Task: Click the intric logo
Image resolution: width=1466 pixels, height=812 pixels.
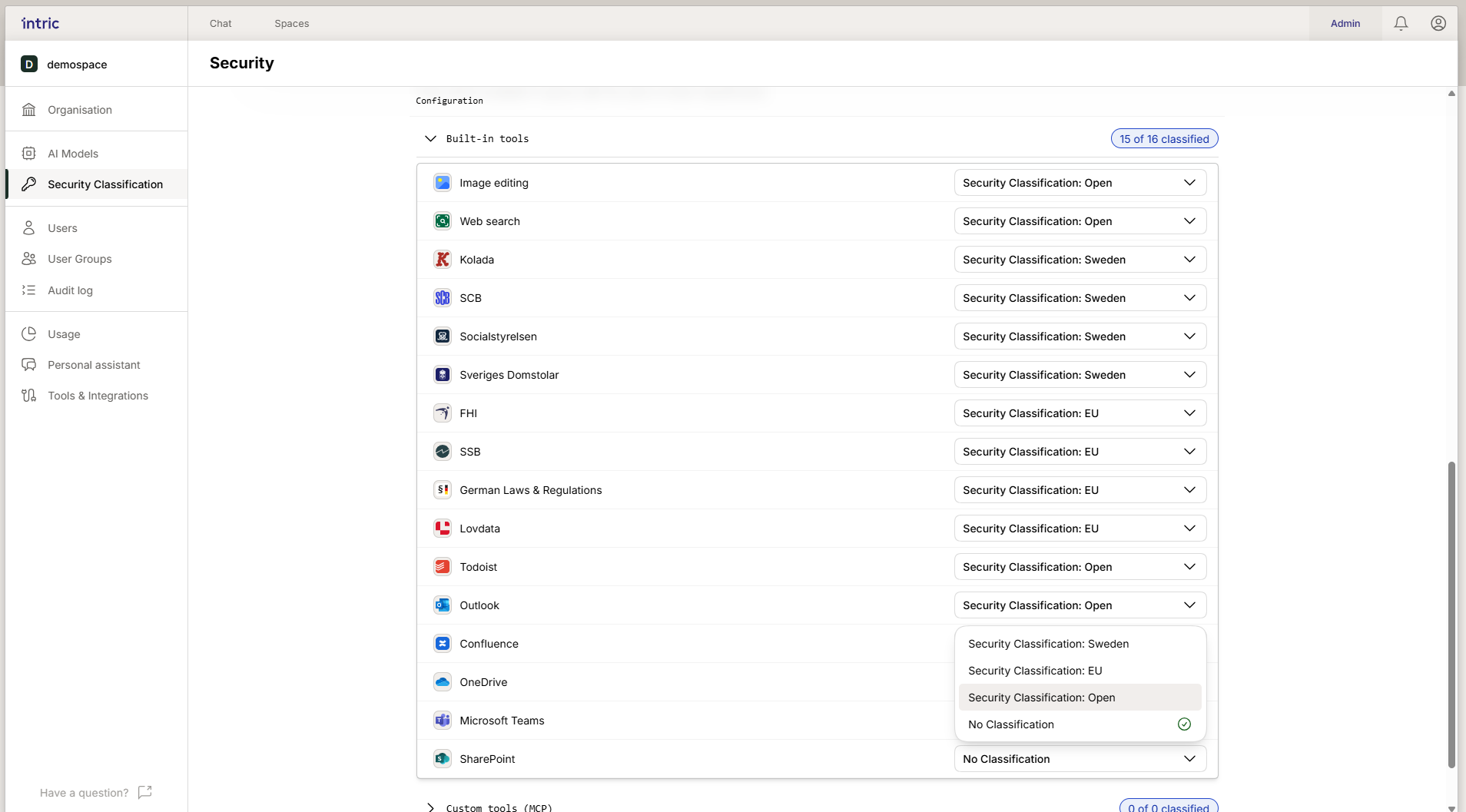Action: coord(41,23)
